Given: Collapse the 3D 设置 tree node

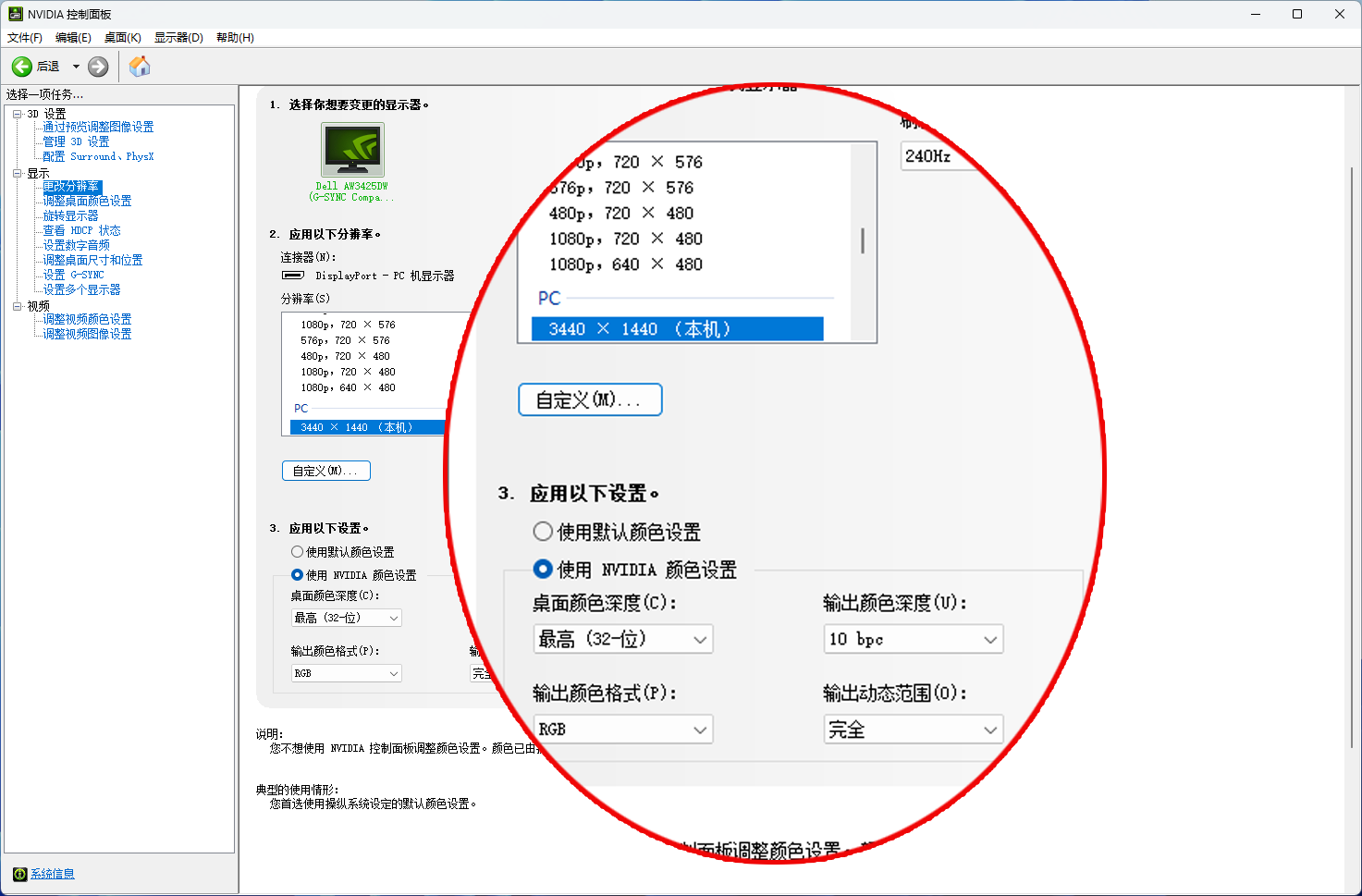Looking at the screenshot, I should (x=17, y=114).
